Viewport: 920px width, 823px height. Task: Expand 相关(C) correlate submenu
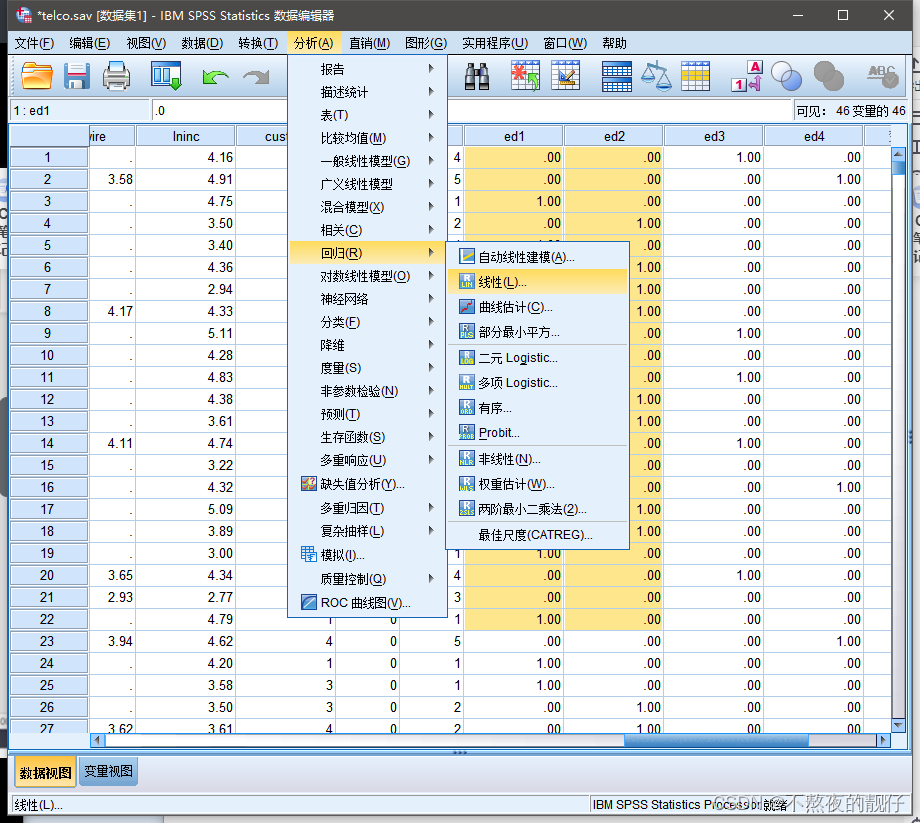pos(367,230)
